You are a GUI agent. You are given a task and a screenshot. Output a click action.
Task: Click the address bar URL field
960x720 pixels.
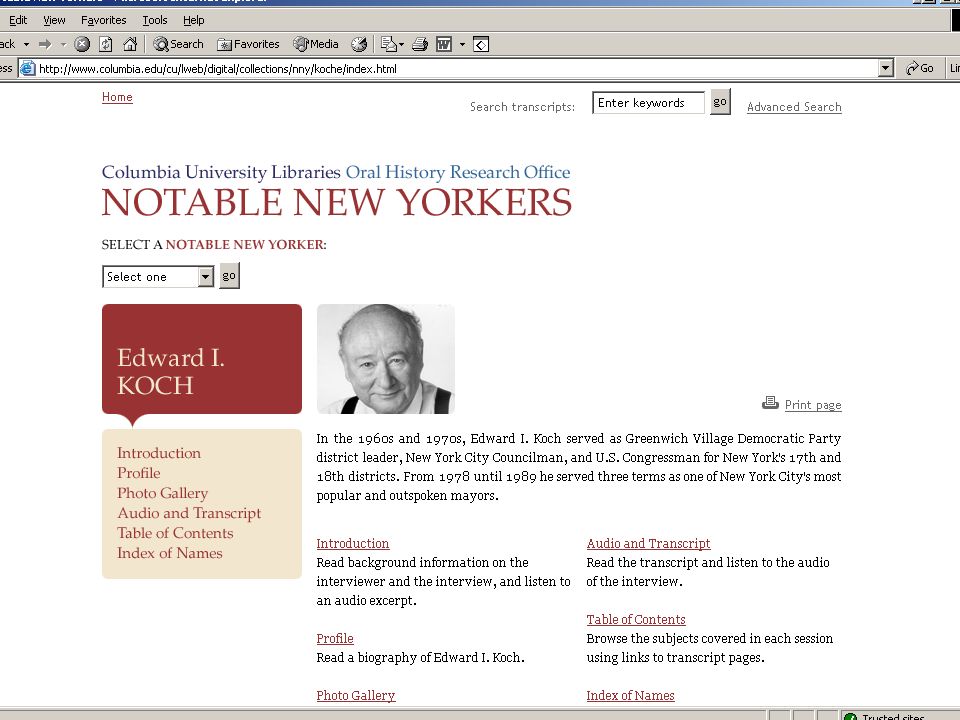457,69
